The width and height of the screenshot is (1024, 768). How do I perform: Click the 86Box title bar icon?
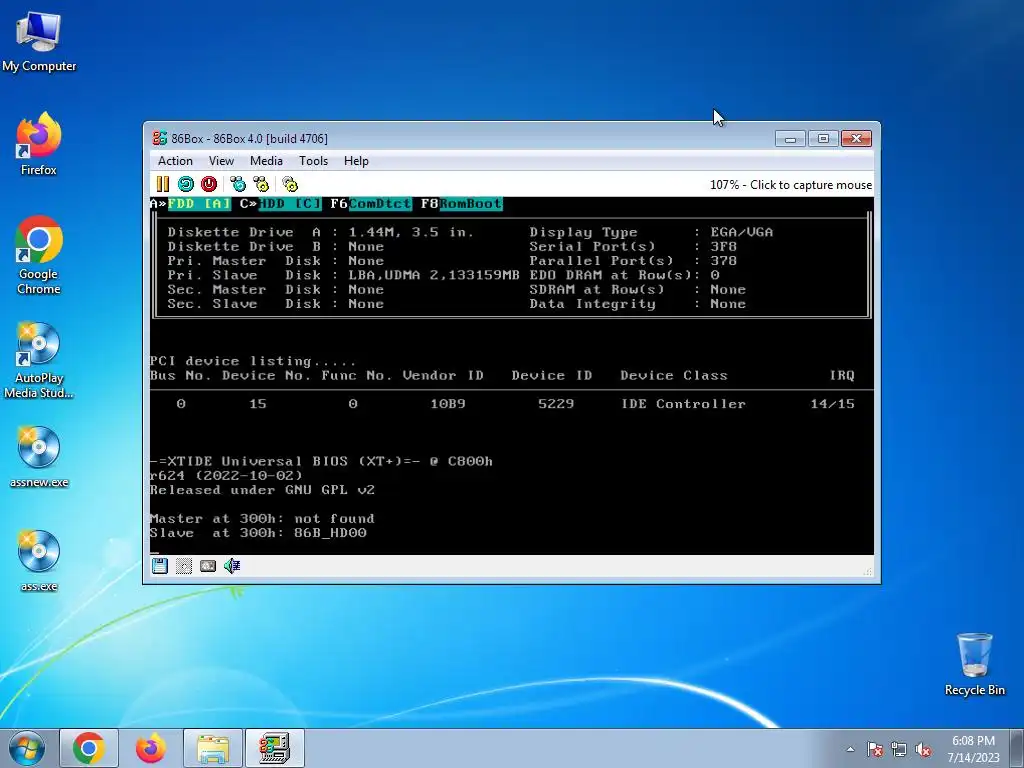(x=159, y=138)
